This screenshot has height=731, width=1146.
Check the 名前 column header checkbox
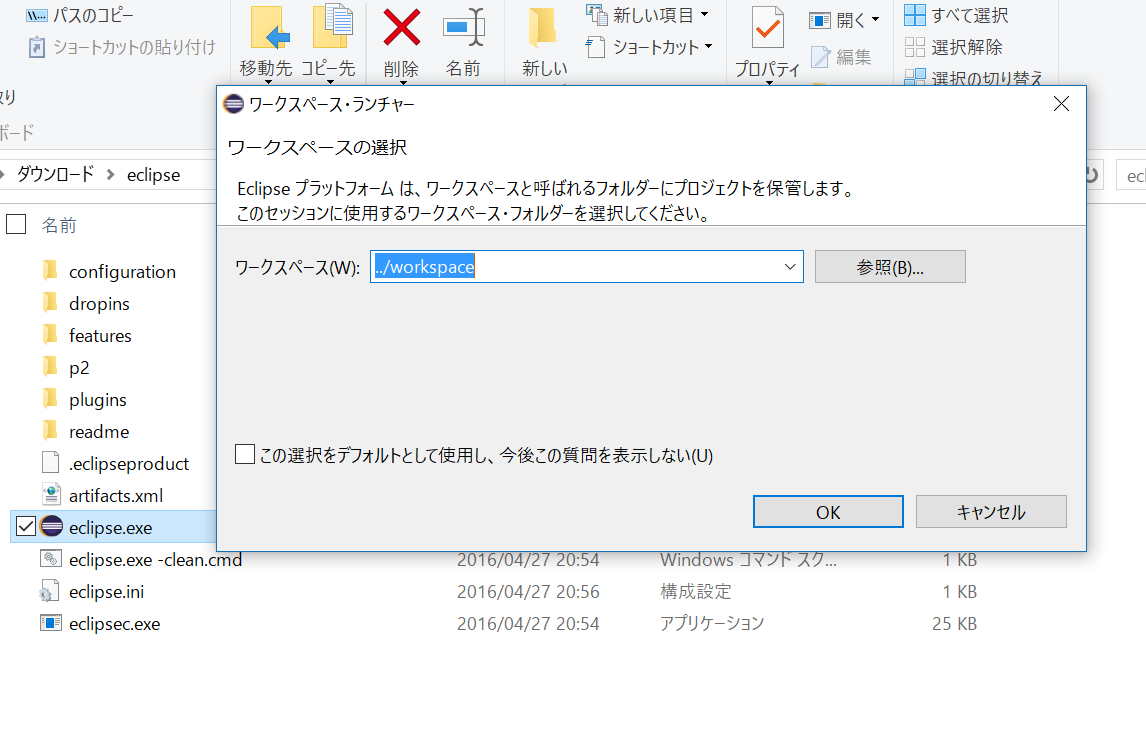click(16, 225)
